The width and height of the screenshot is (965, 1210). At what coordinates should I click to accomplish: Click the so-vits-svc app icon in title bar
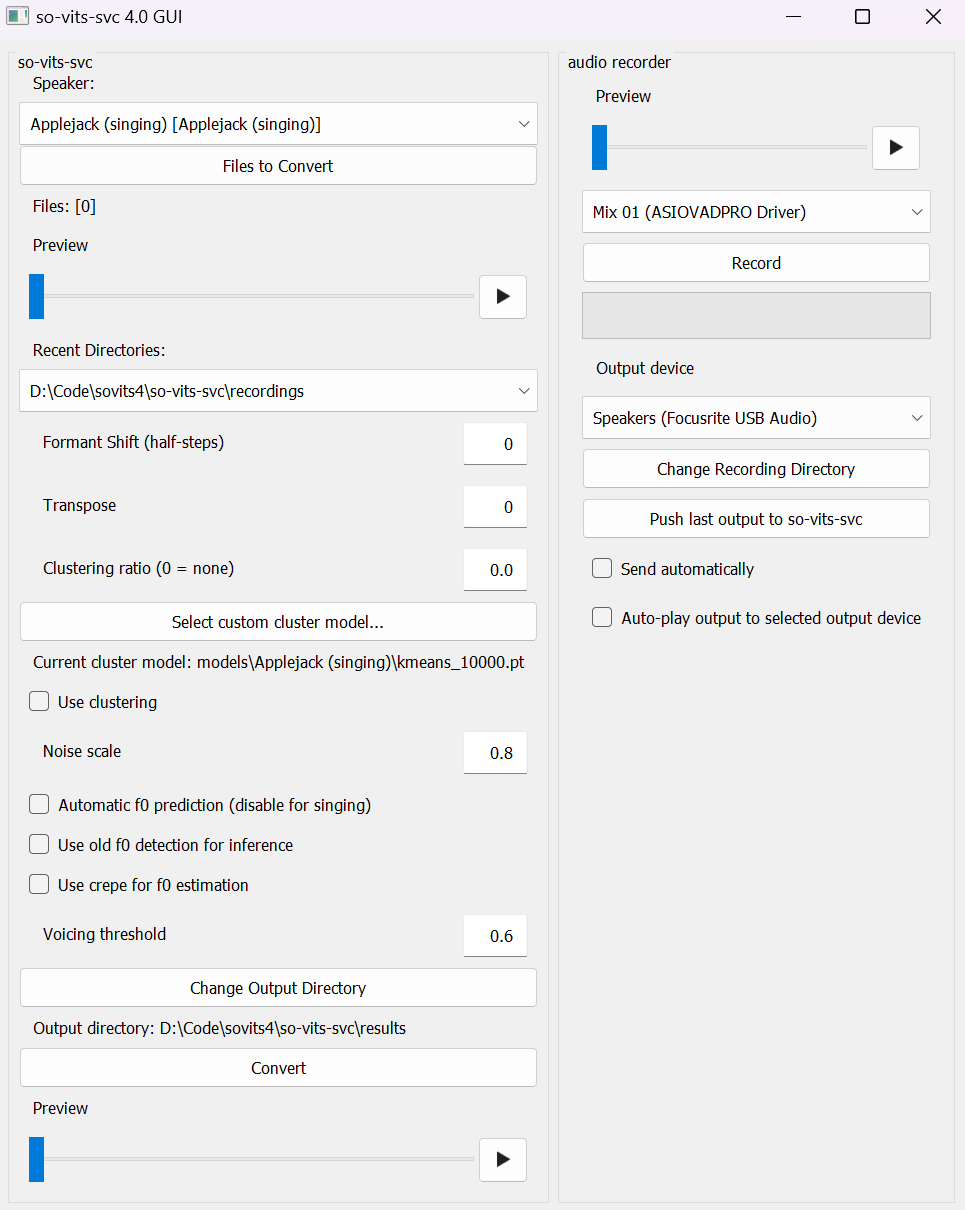(x=17, y=17)
